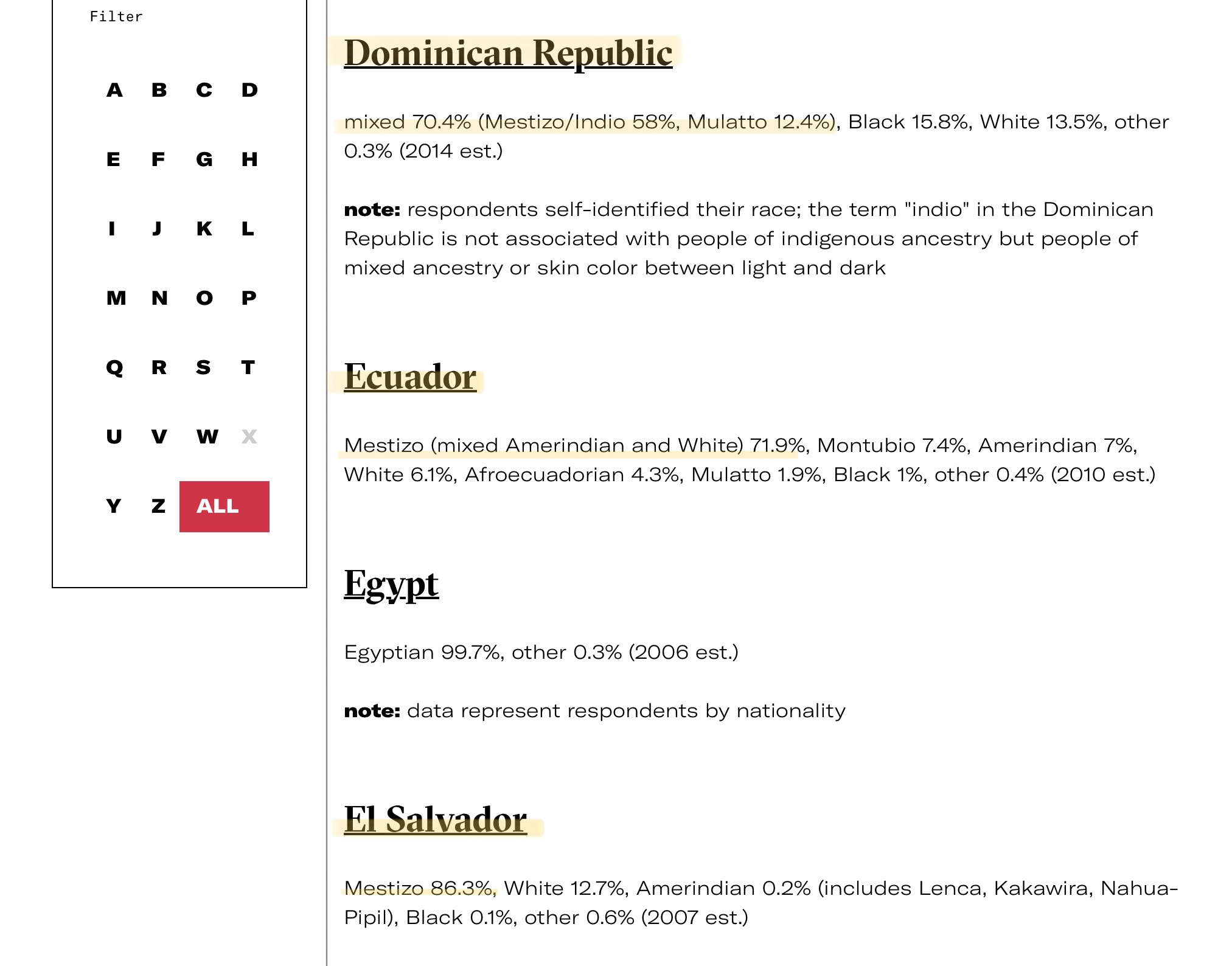Filter countries by letter Z
The width and height of the screenshot is (1232, 966).
(159, 507)
